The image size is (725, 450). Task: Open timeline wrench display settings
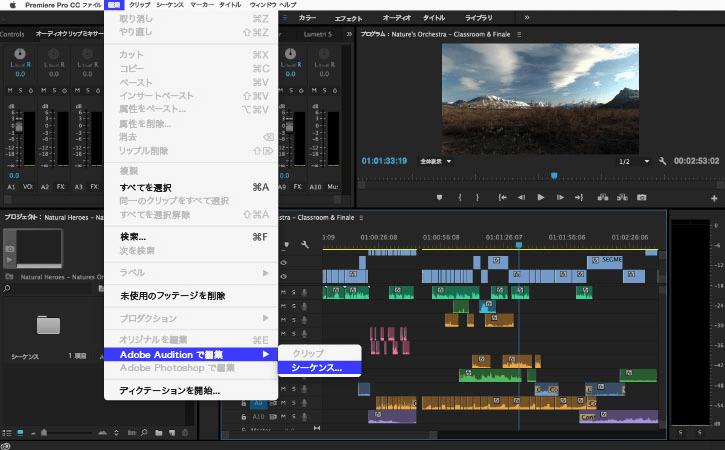(x=305, y=244)
